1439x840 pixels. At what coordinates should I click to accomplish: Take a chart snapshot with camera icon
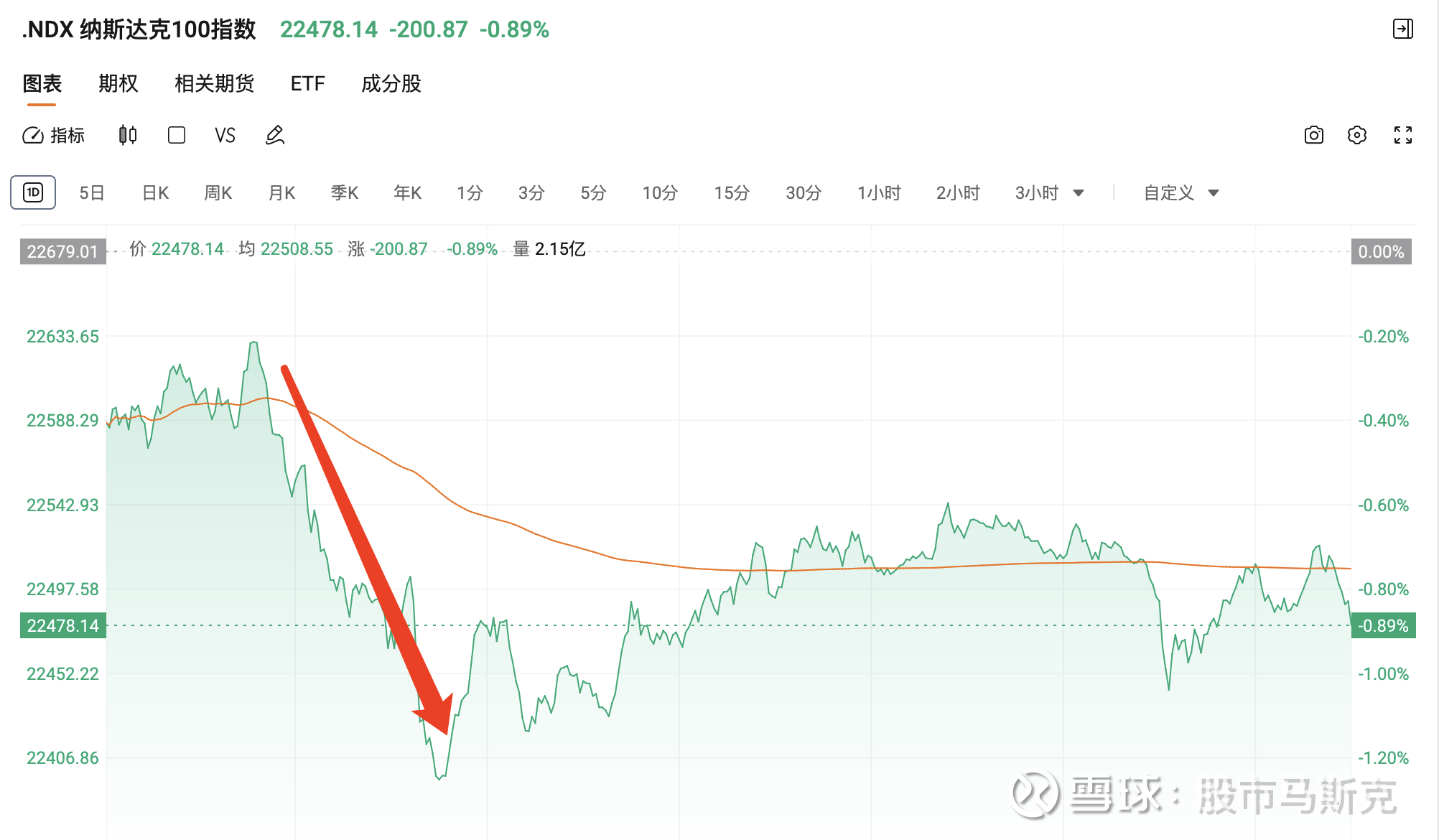[x=1313, y=135]
